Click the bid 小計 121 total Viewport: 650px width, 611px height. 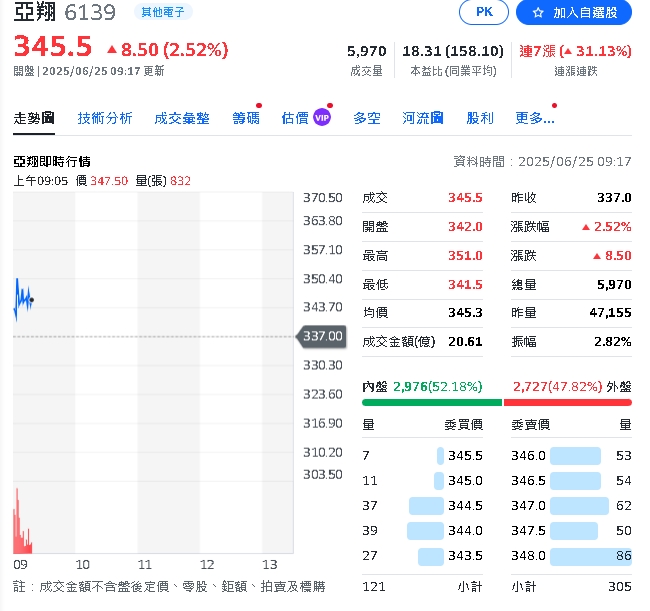pyautogui.click(x=374, y=587)
